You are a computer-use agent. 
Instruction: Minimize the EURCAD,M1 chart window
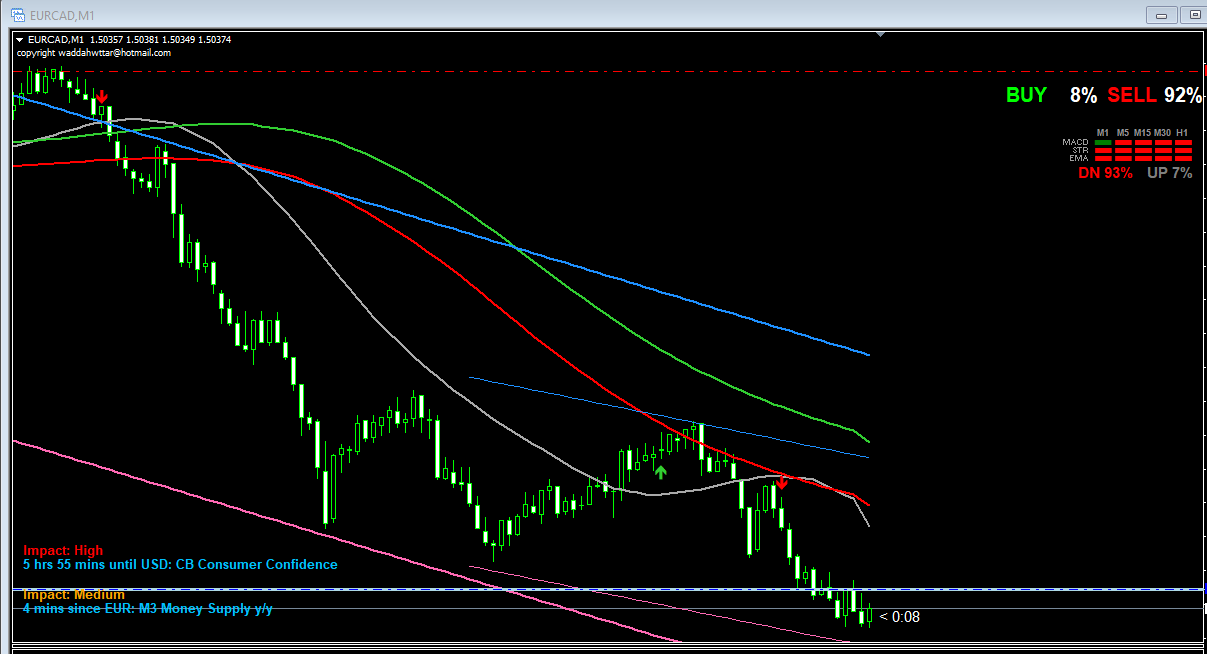(x=1161, y=14)
